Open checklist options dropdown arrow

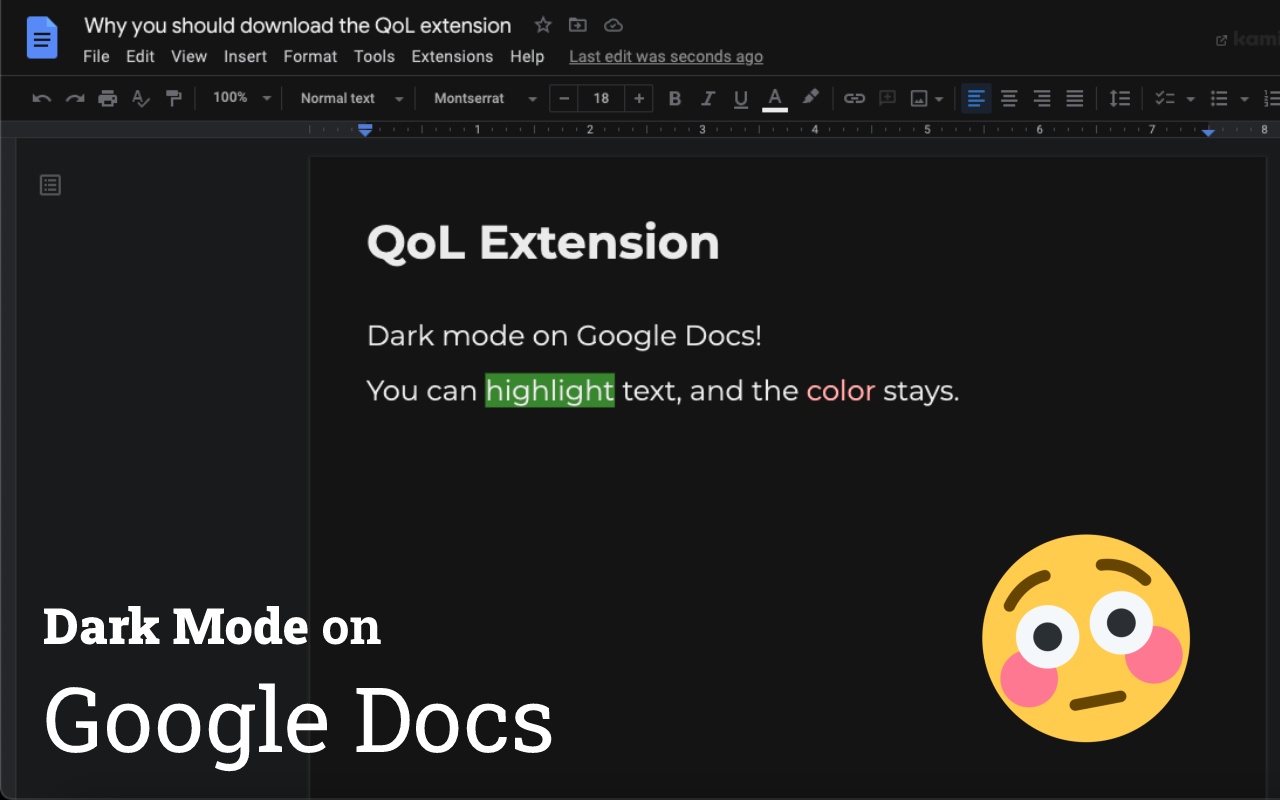pos(1190,99)
